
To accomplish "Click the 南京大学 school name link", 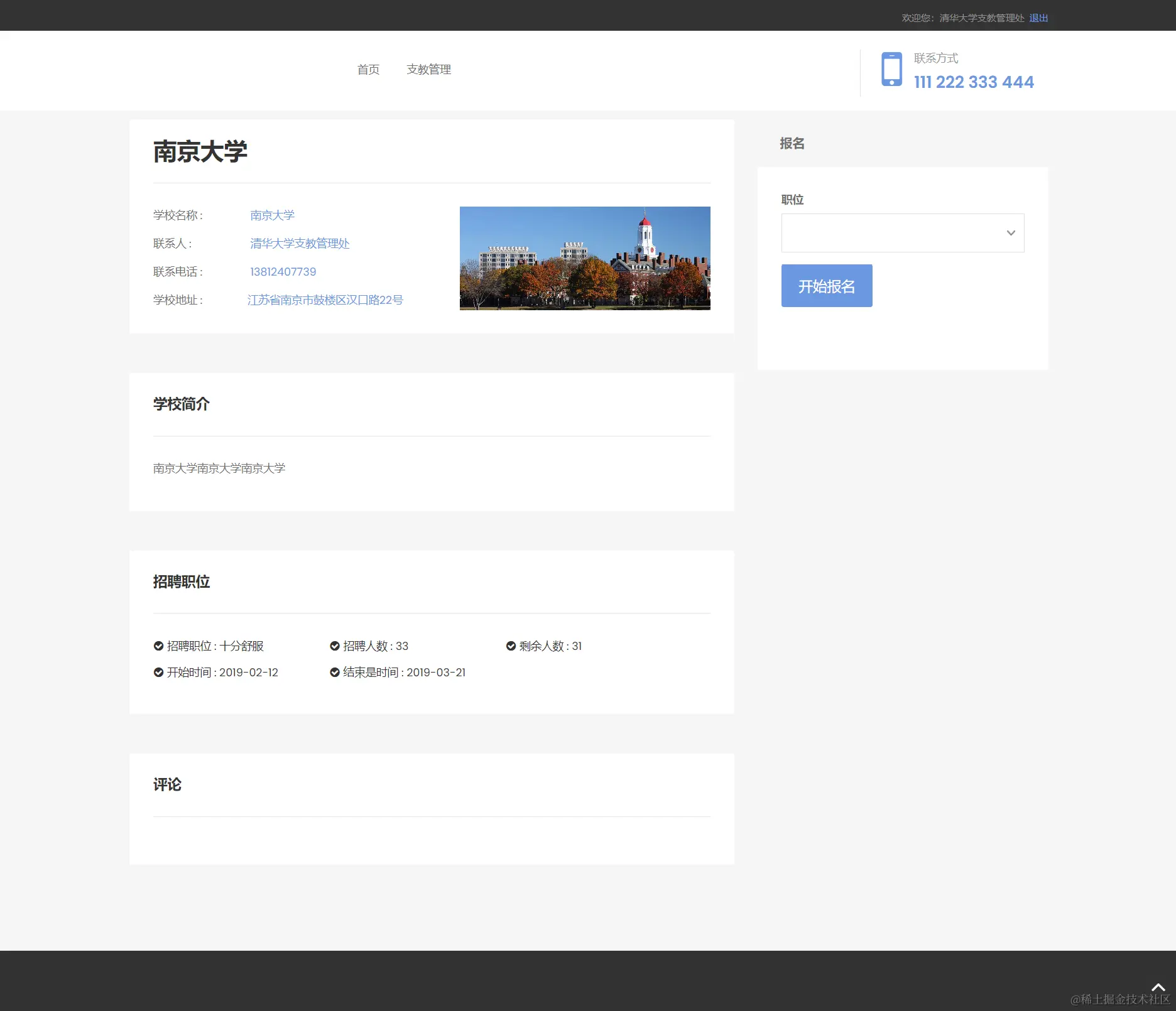I will tap(272, 215).
